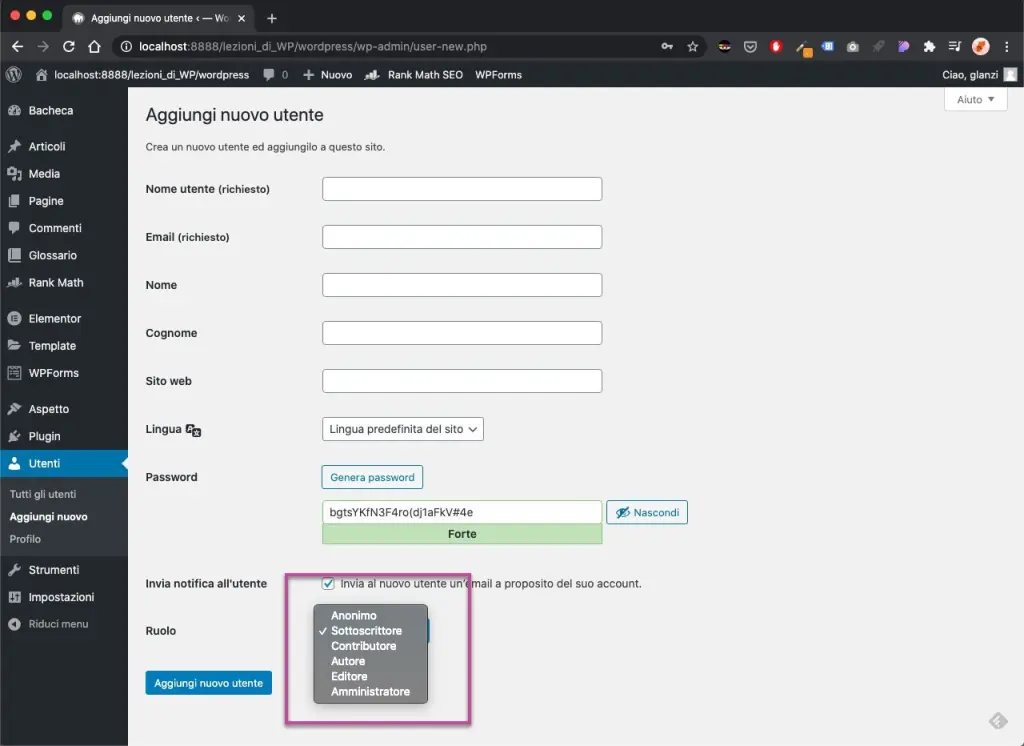The height and width of the screenshot is (746, 1024).
Task: Open the browser three-dot menu
Action: click(1006, 46)
